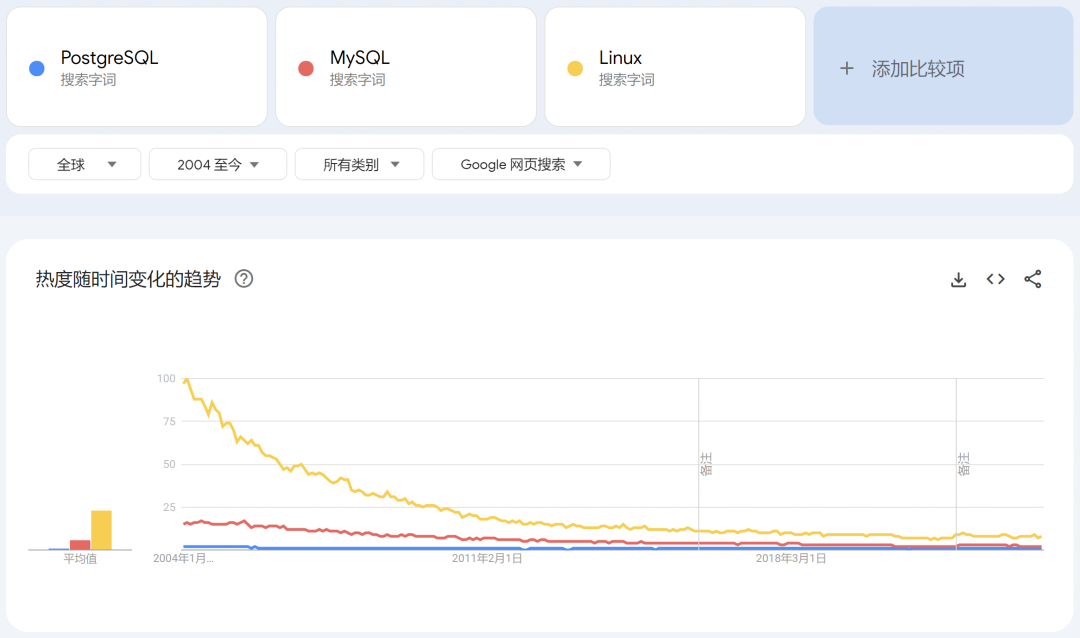Open the embed code icon

pos(995,279)
